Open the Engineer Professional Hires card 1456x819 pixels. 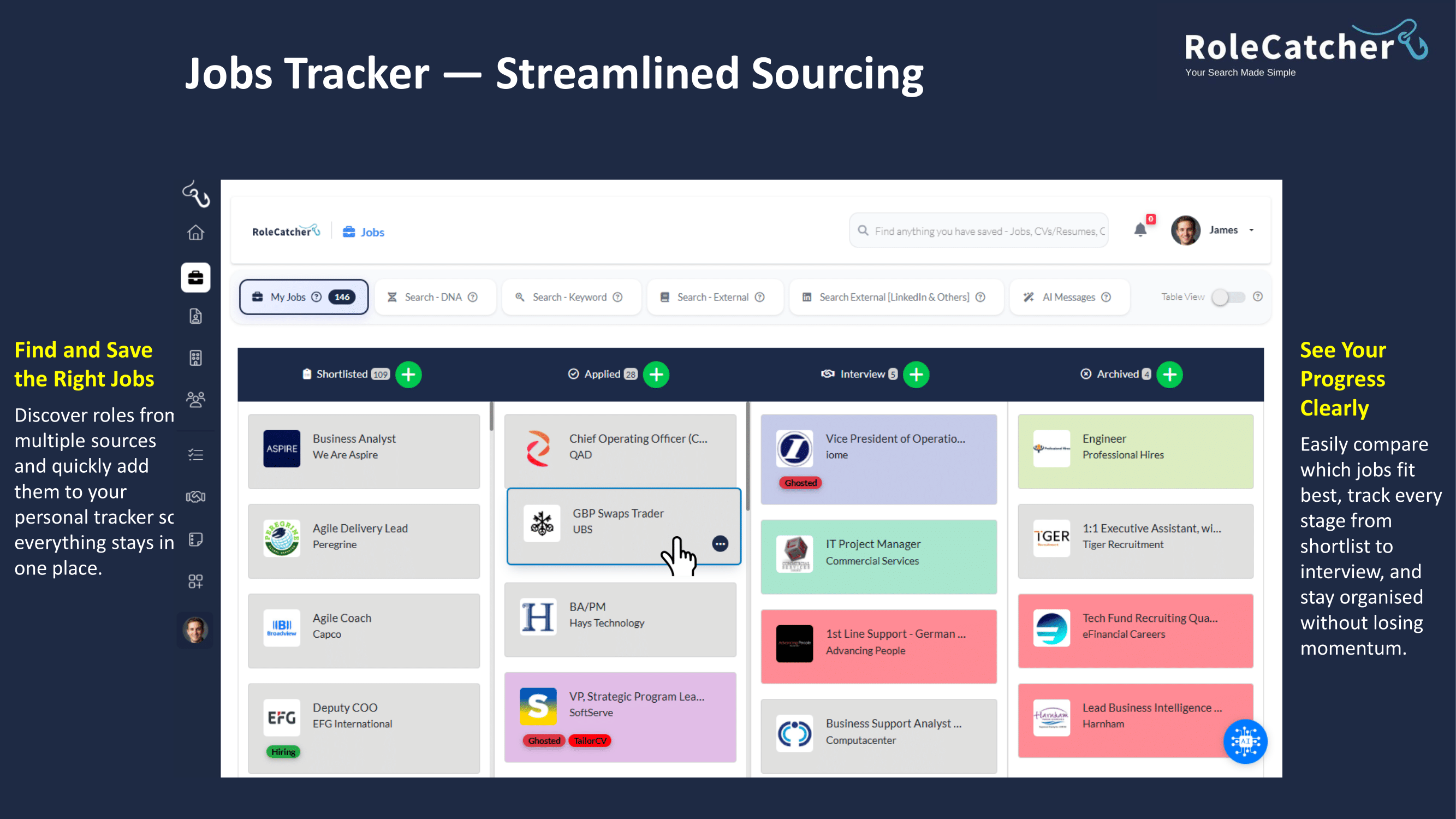coord(1136,451)
